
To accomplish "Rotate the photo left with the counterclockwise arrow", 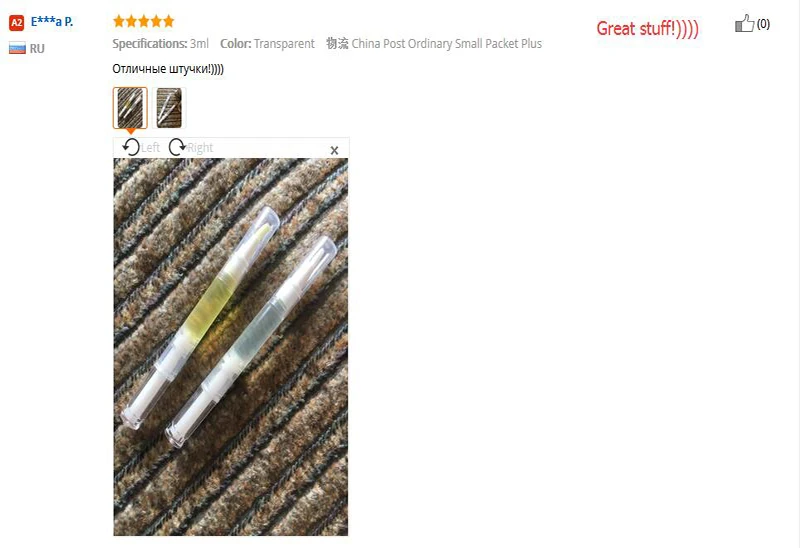I will (131, 147).
